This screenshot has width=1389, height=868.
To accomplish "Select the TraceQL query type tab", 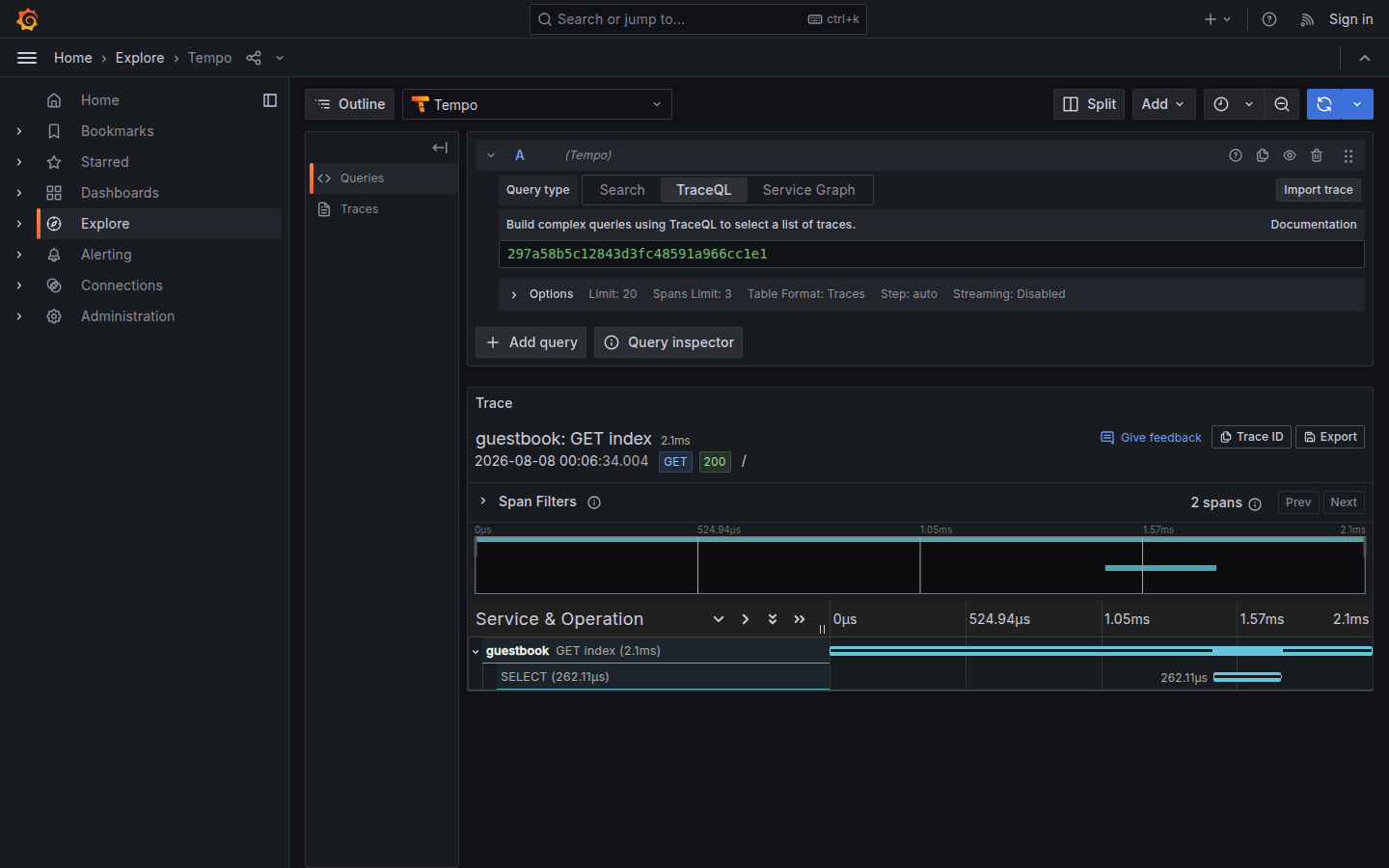I will (704, 190).
